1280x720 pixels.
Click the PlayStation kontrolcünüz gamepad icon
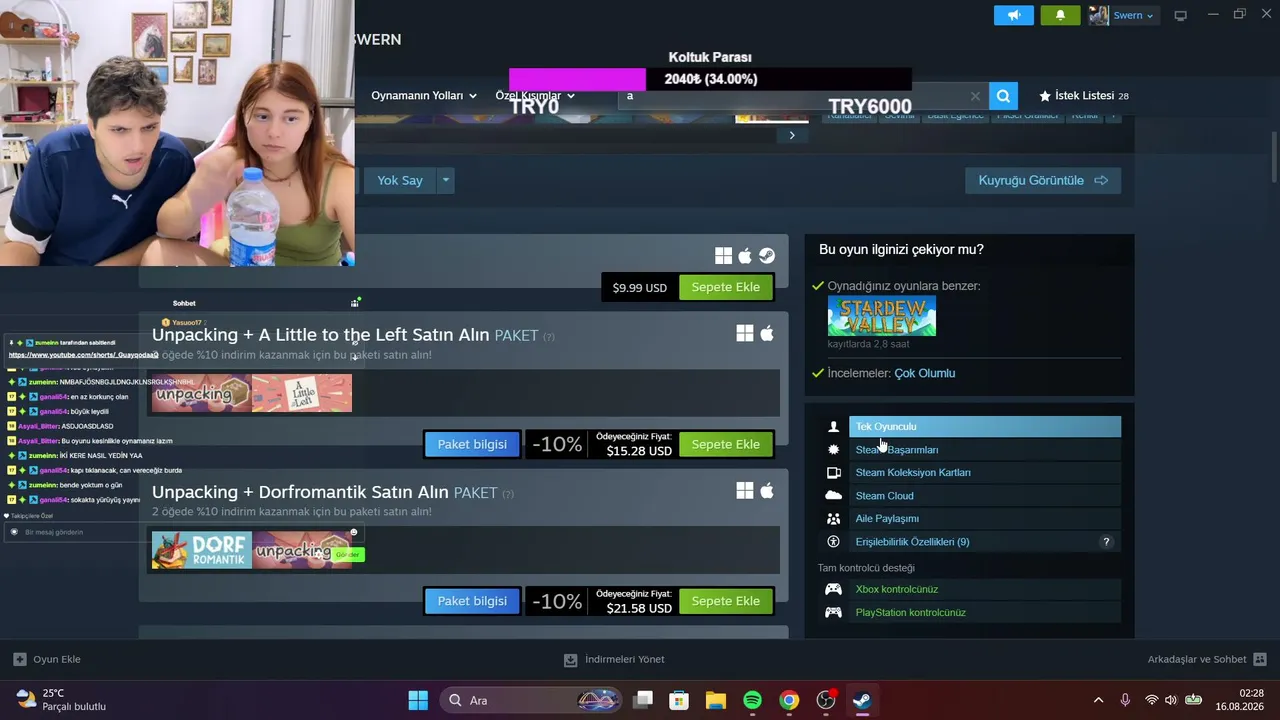tap(833, 612)
